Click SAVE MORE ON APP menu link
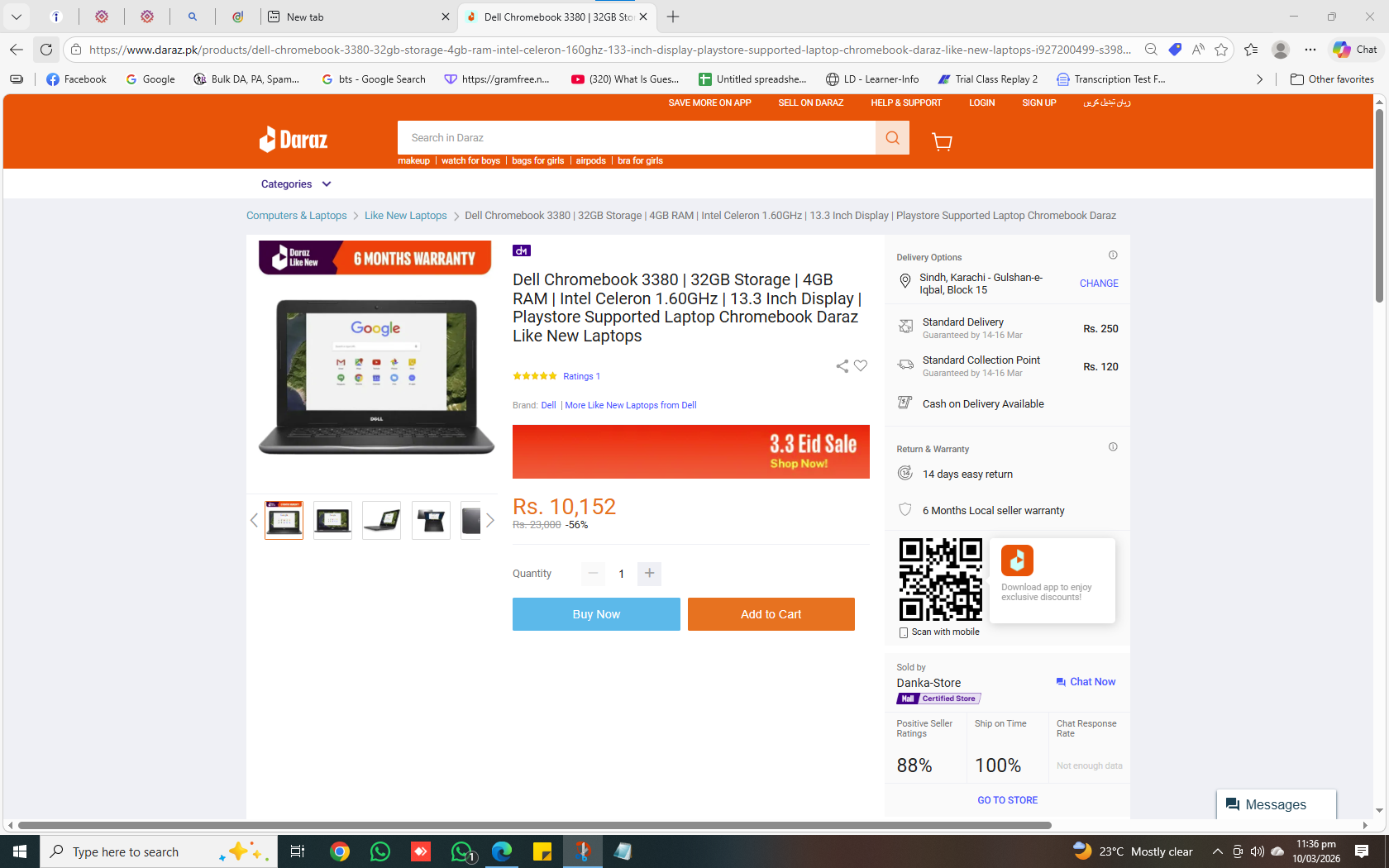 tap(709, 103)
